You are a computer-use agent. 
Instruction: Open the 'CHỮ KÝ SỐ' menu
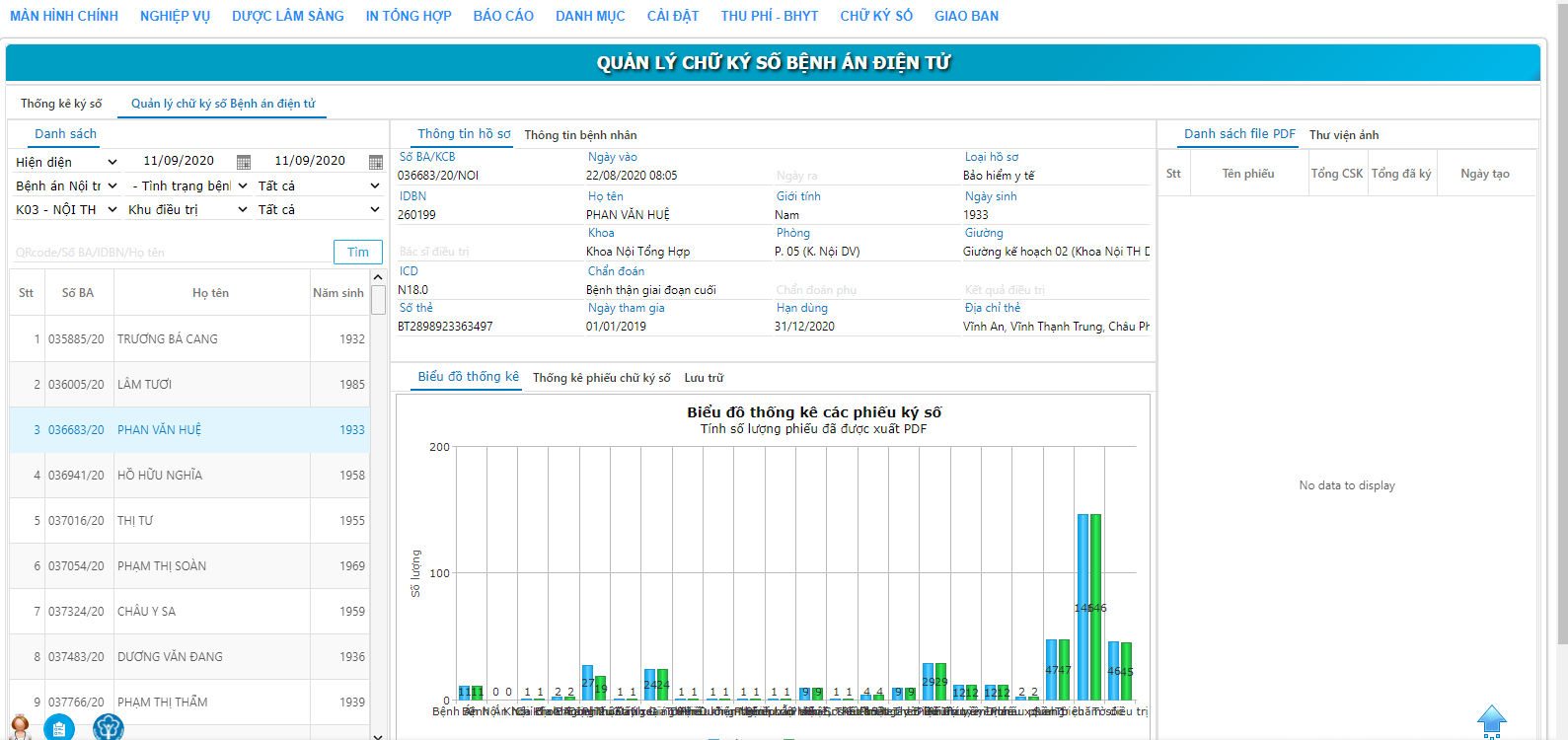(876, 16)
